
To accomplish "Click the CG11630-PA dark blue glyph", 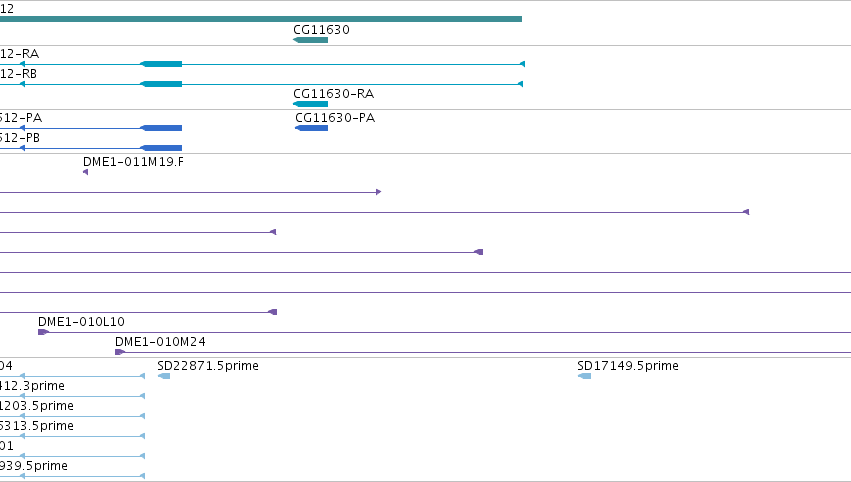I will (312, 128).
